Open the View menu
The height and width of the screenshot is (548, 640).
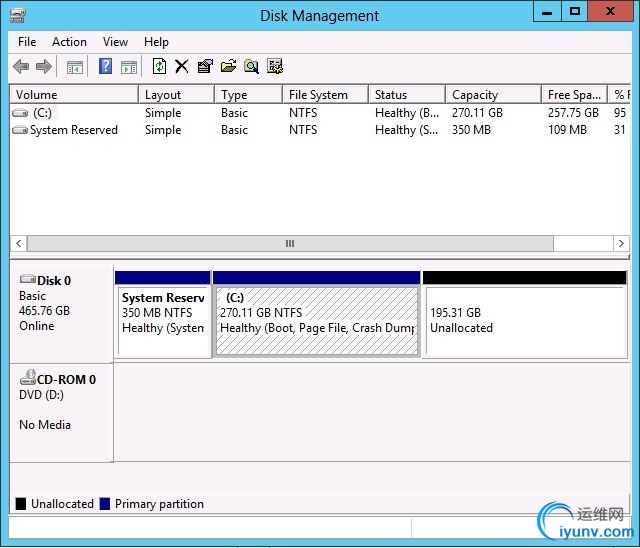[x=115, y=42]
